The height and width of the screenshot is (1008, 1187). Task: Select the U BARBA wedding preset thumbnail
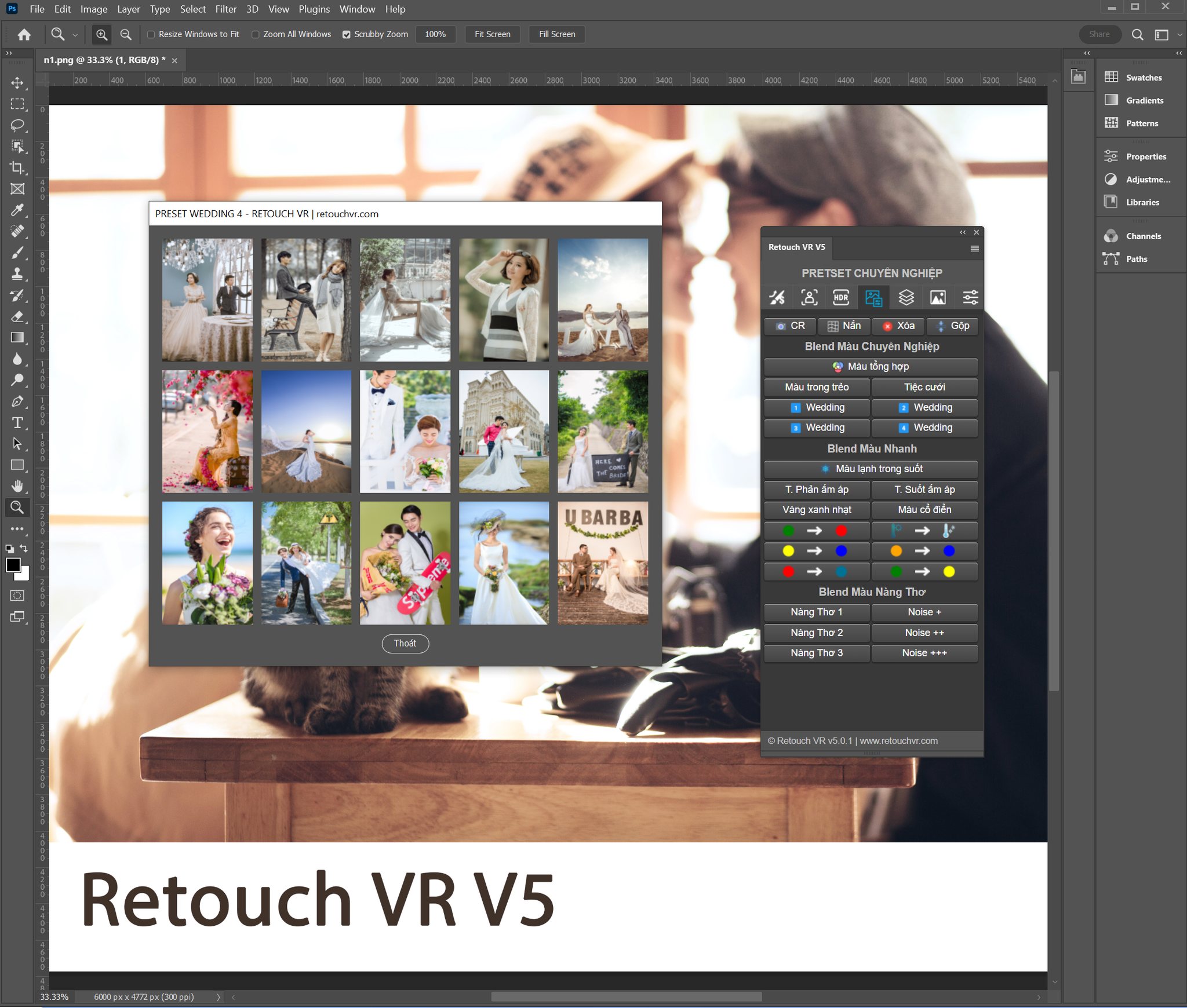click(602, 563)
